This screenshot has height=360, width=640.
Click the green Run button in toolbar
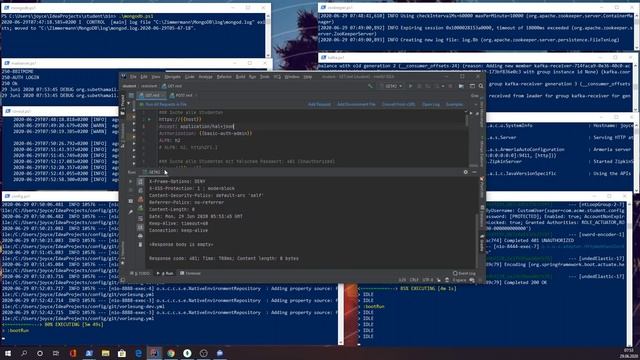coord(410,86)
